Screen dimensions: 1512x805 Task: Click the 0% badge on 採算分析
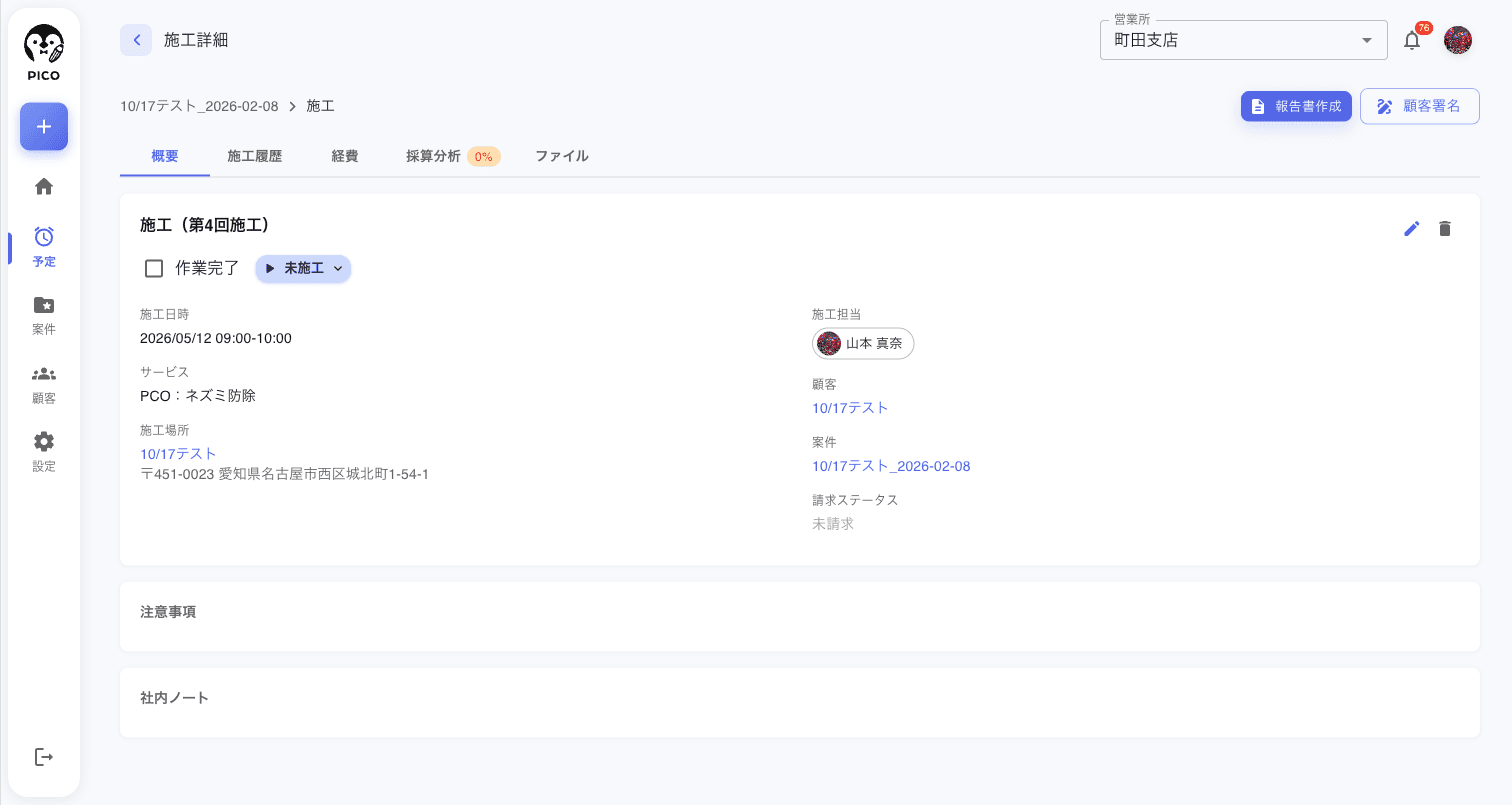coord(484,156)
